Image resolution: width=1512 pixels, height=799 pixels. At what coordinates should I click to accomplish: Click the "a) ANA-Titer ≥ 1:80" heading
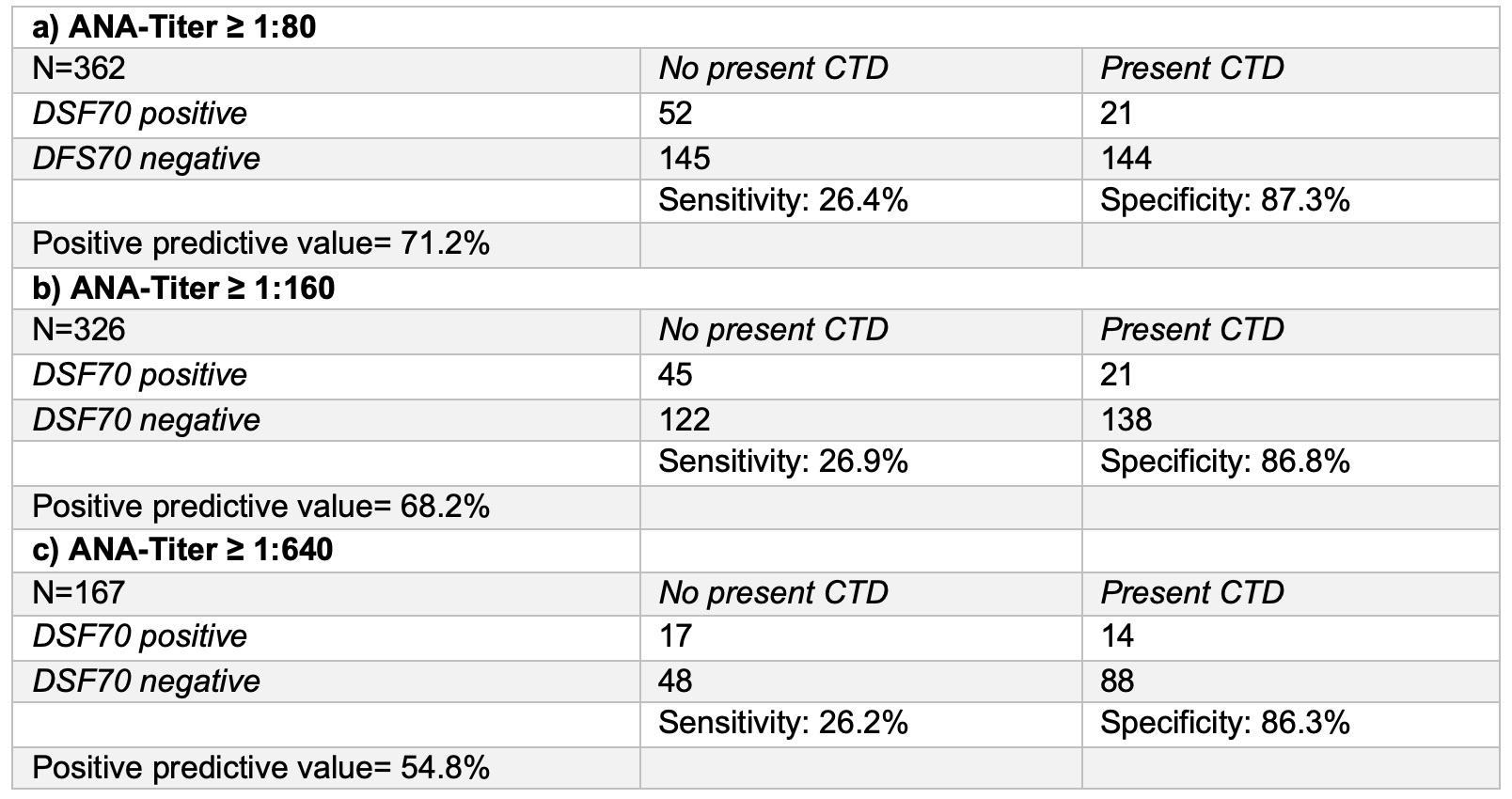[174, 27]
